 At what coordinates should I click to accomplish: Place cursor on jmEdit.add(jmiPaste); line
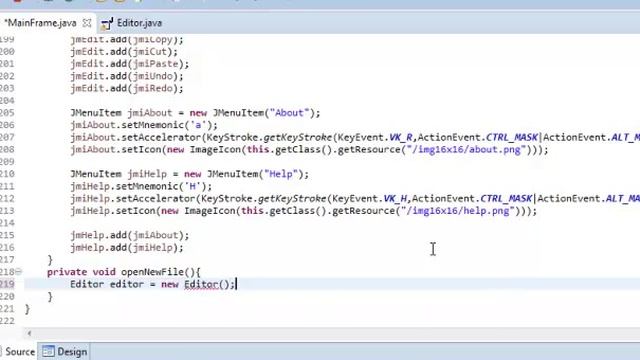coord(130,64)
